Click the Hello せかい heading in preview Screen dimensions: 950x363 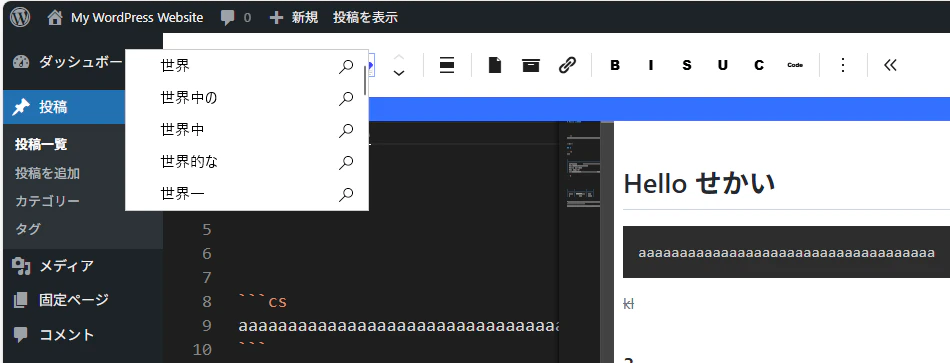pyautogui.click(x=699, y=183)
